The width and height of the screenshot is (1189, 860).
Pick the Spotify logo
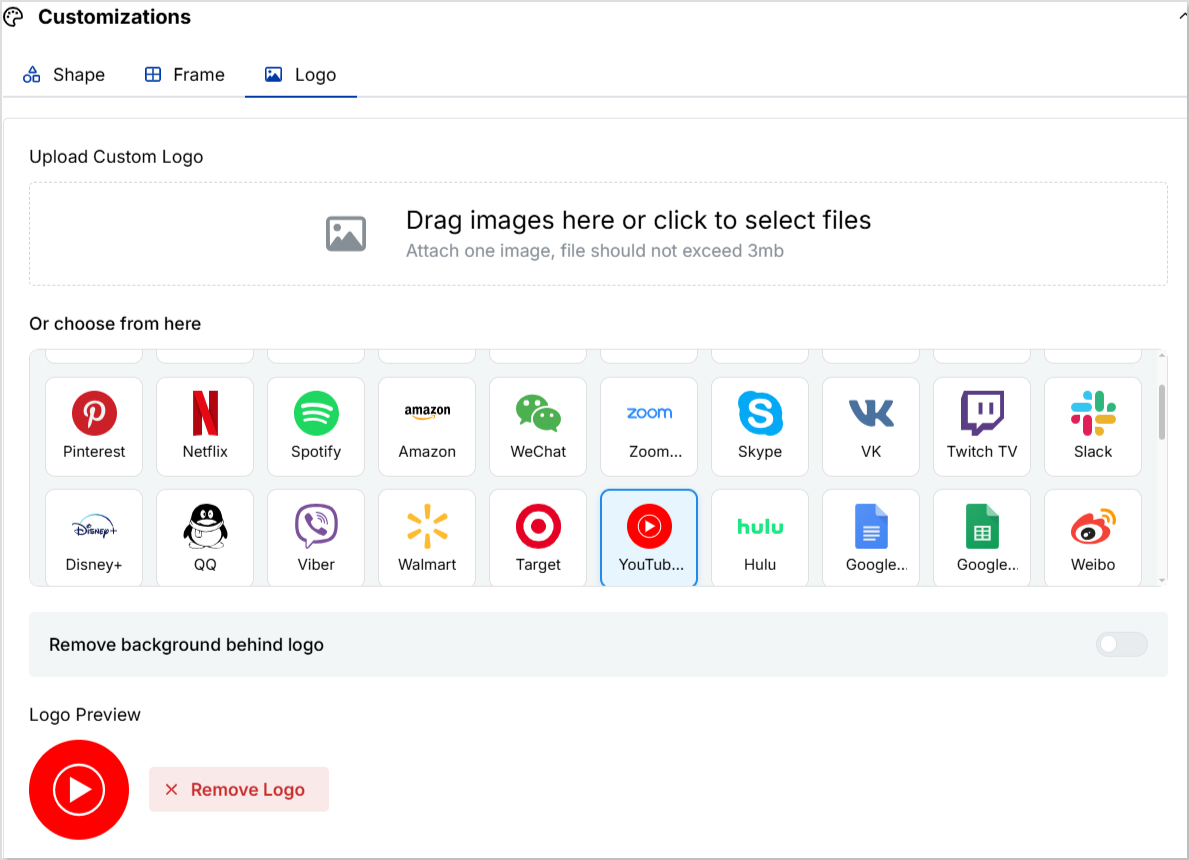pos(316,426)
